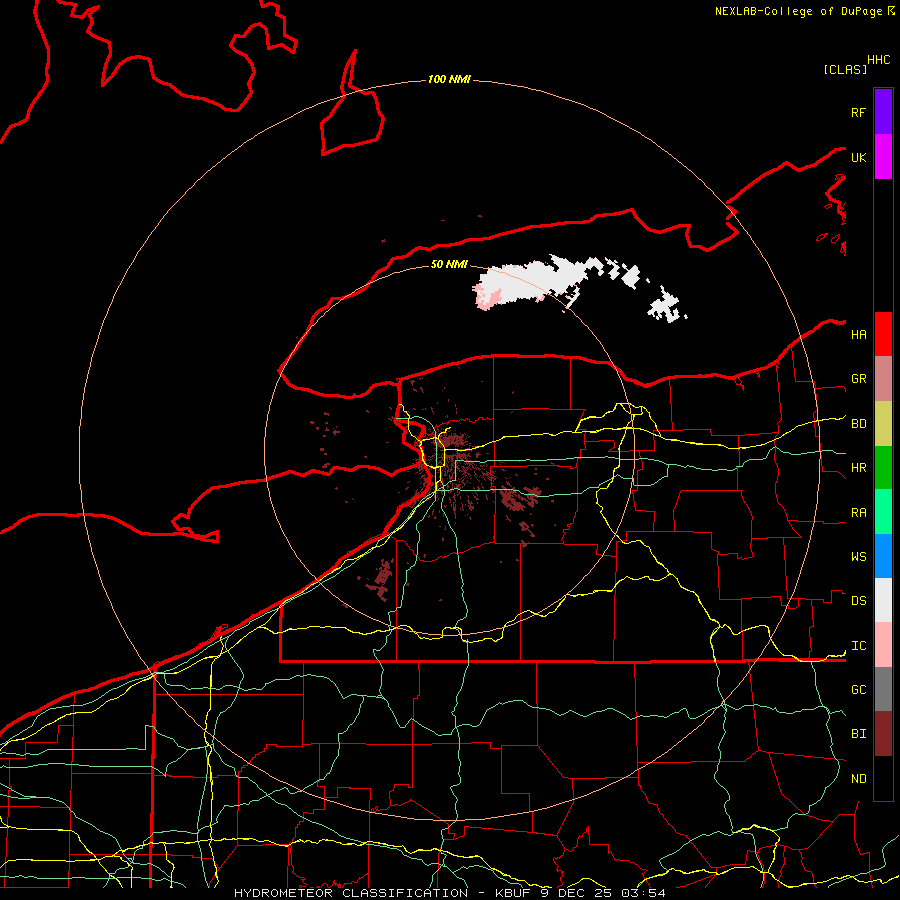Image resolution: width=900 pixels, height=900 pixels.
Task: Click the DS white legend swatch
Action: pos(883,600)
